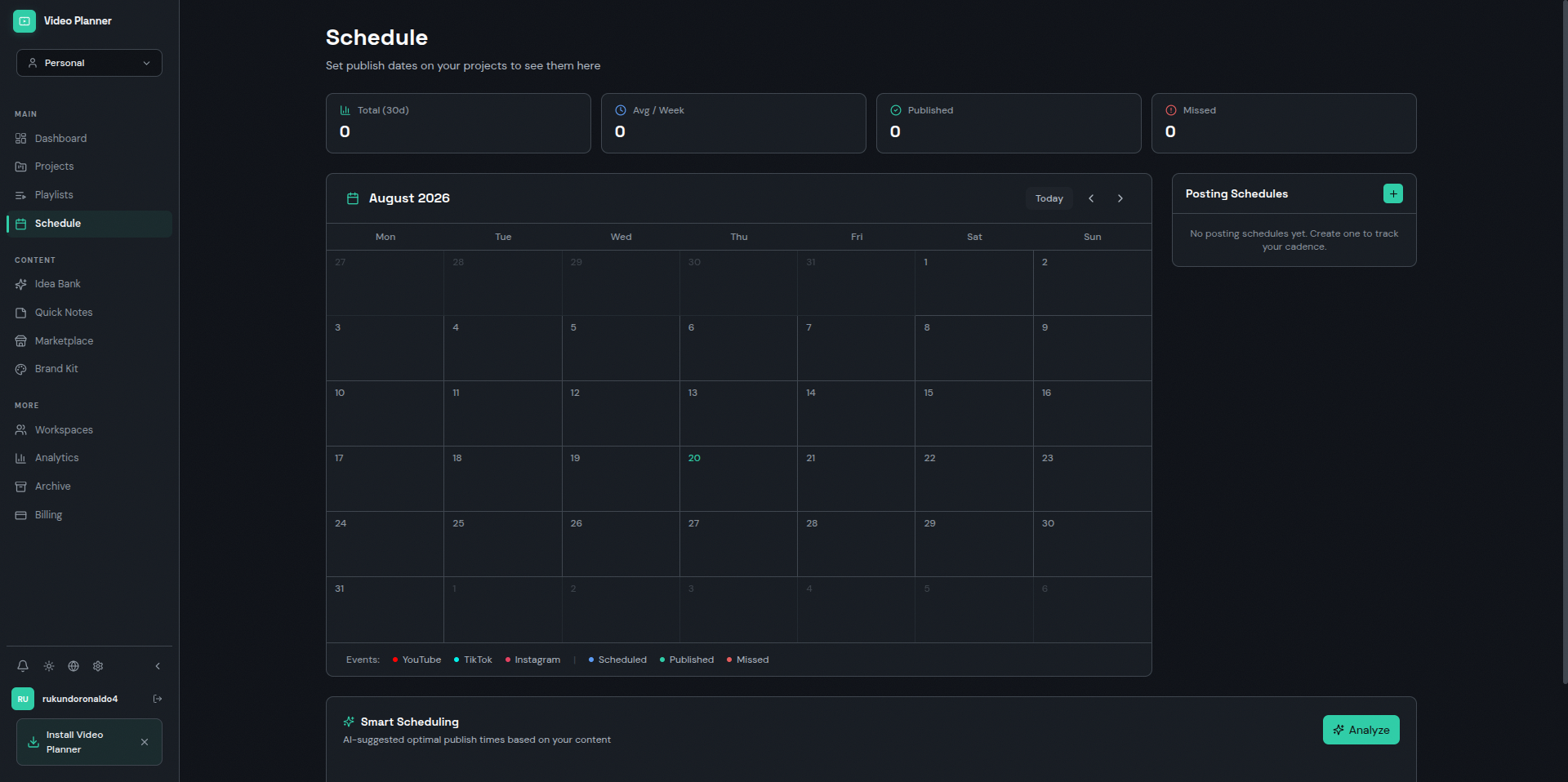
Task: Click the Today button
Action: (1049, 198)
